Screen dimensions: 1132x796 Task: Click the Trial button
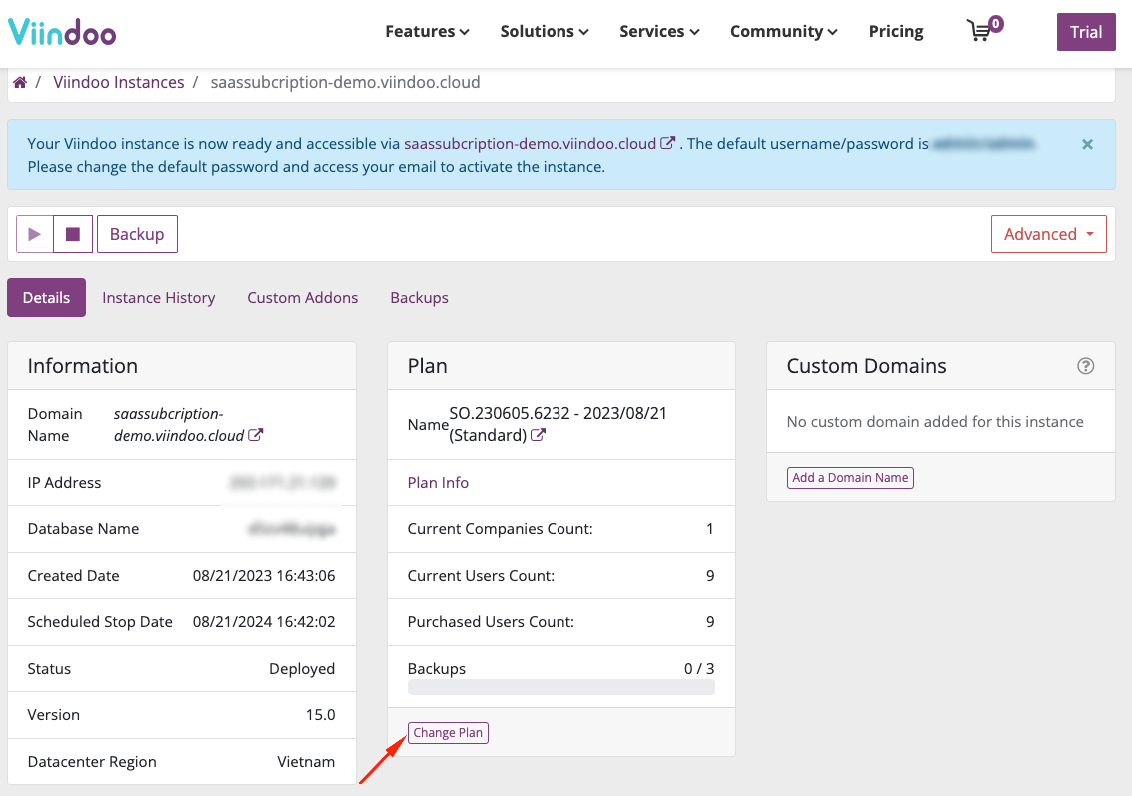1086,32
